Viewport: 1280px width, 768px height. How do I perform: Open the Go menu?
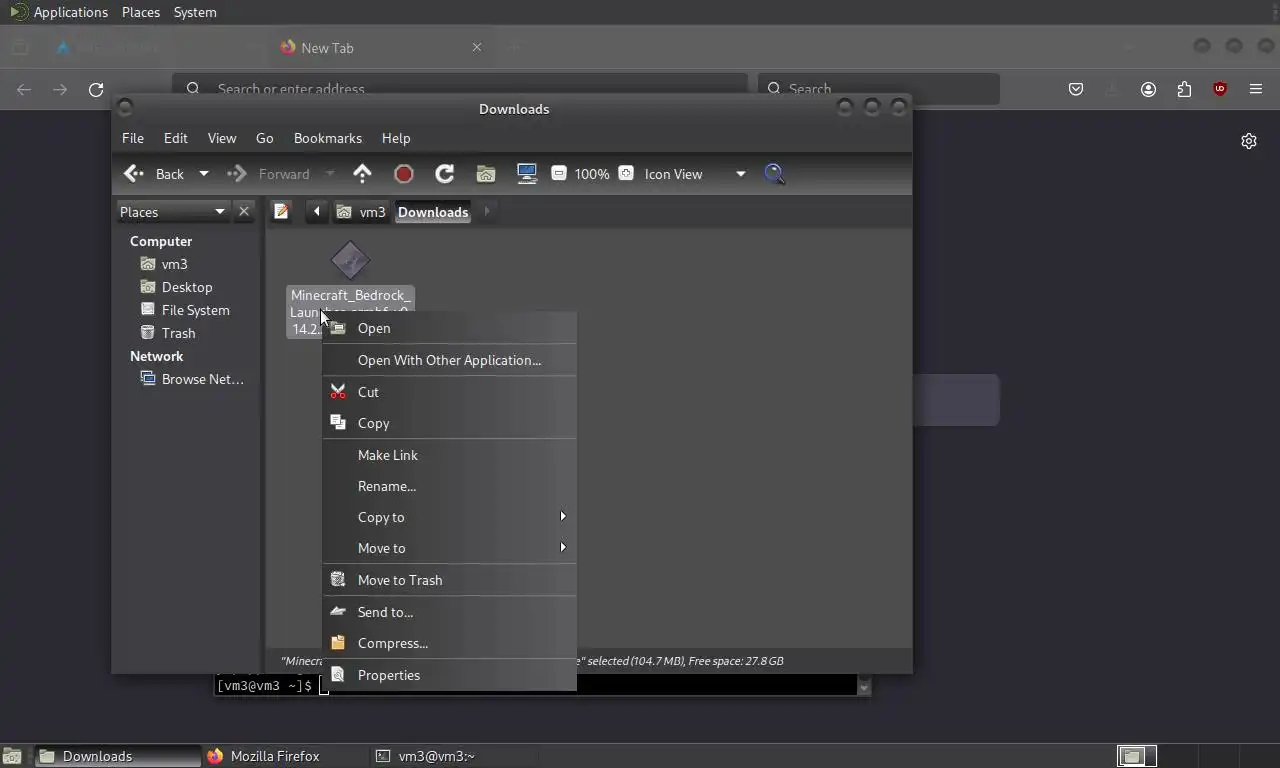pos(264,138)
